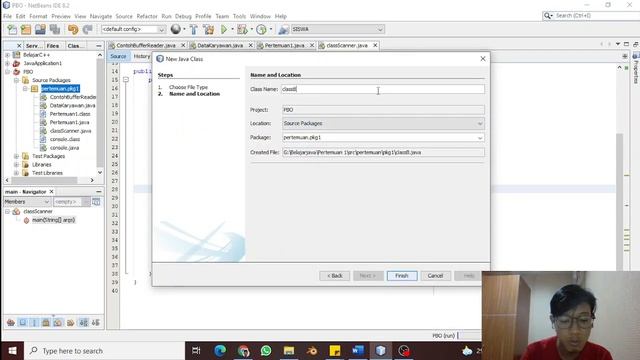Viewport: 640px width, 360px height.
Task: Open the Package combo box dropdown
Action: pos(480,138)
